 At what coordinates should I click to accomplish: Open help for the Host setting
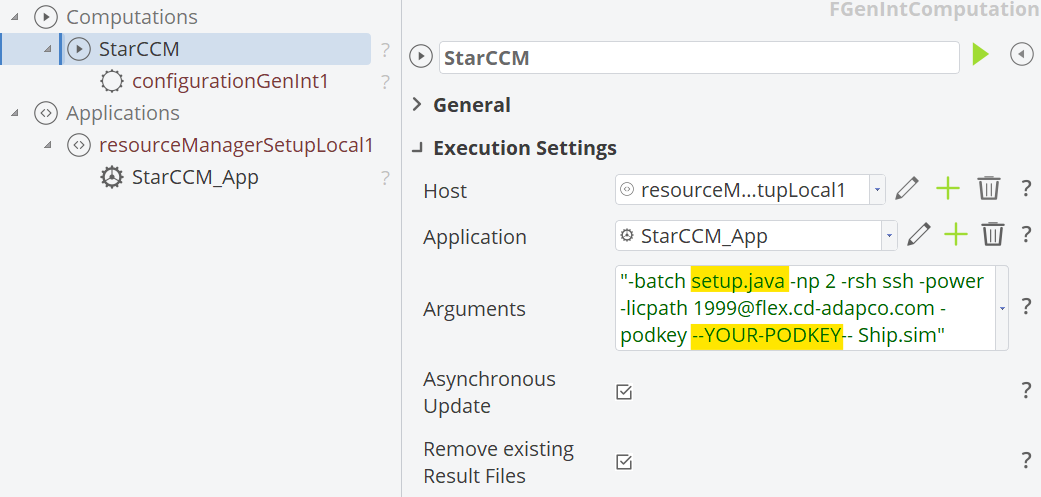(1026, 190)
